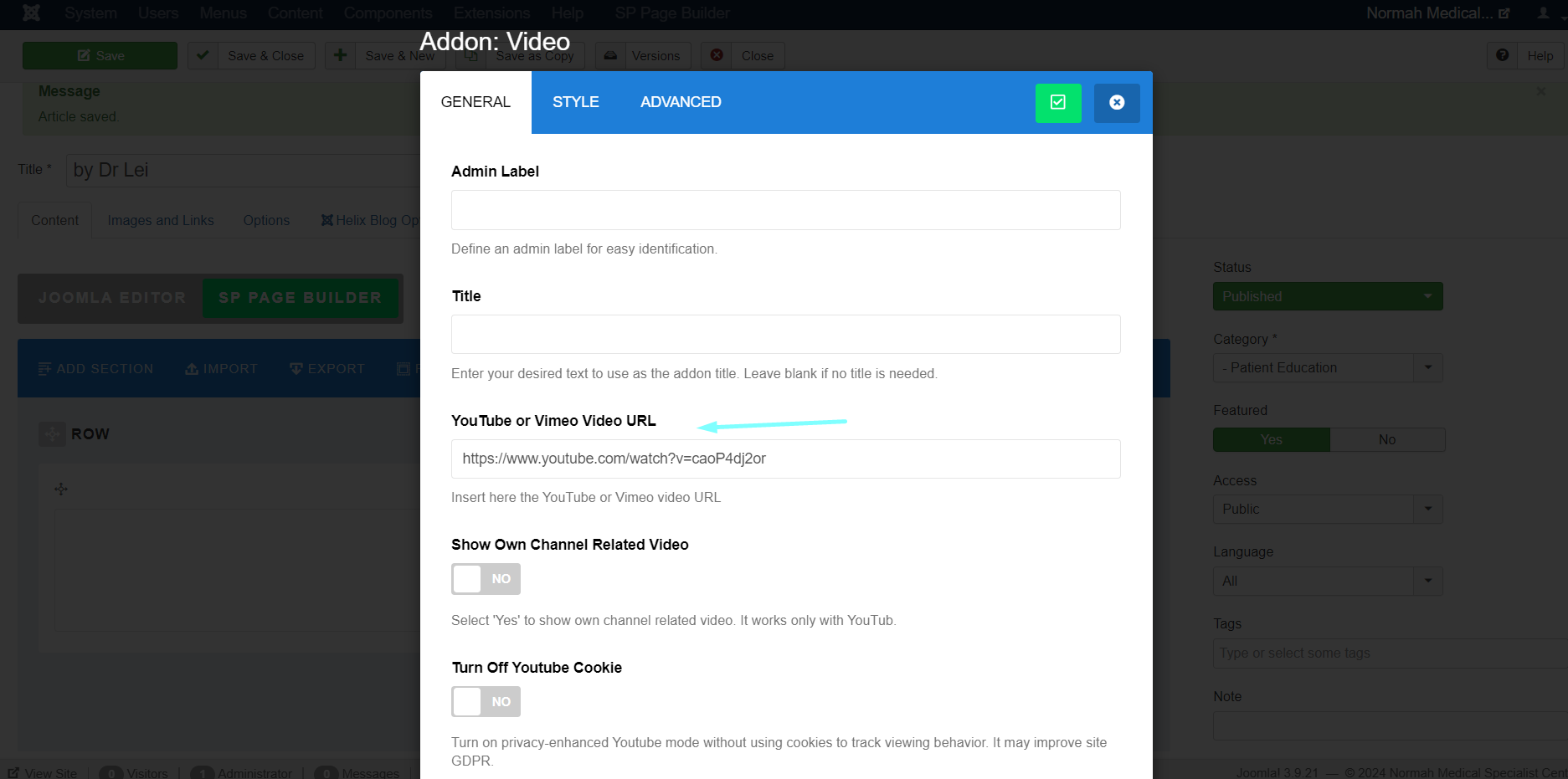The height and width of the screenshot is (779, 1568).
Task: Open the Help button at top right
Action: (1525, 56)
